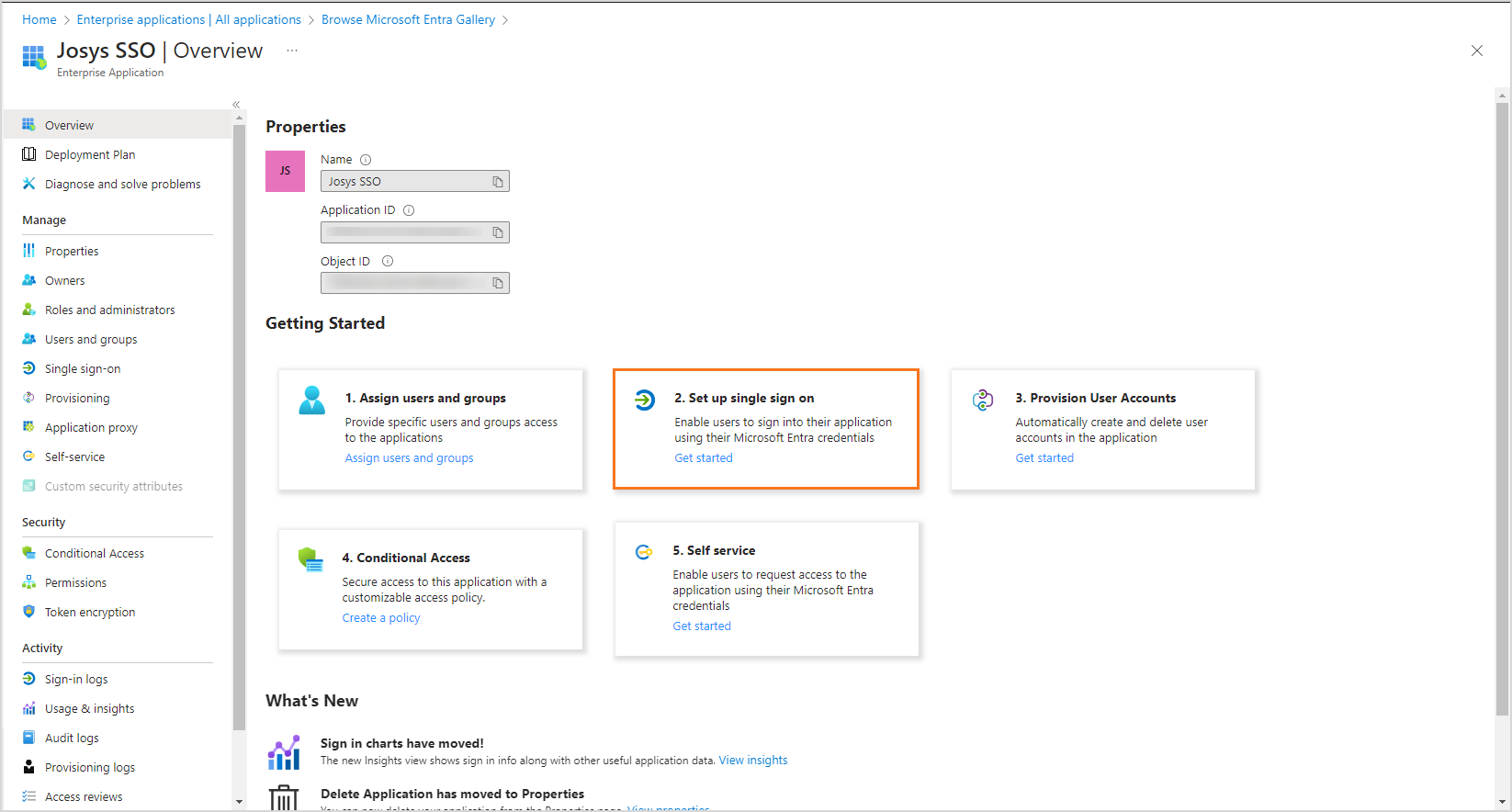The width and height of the screenshot is (1512, 812).
Task: Open Provisioning logs under Activity
Action: pos(118,767)
